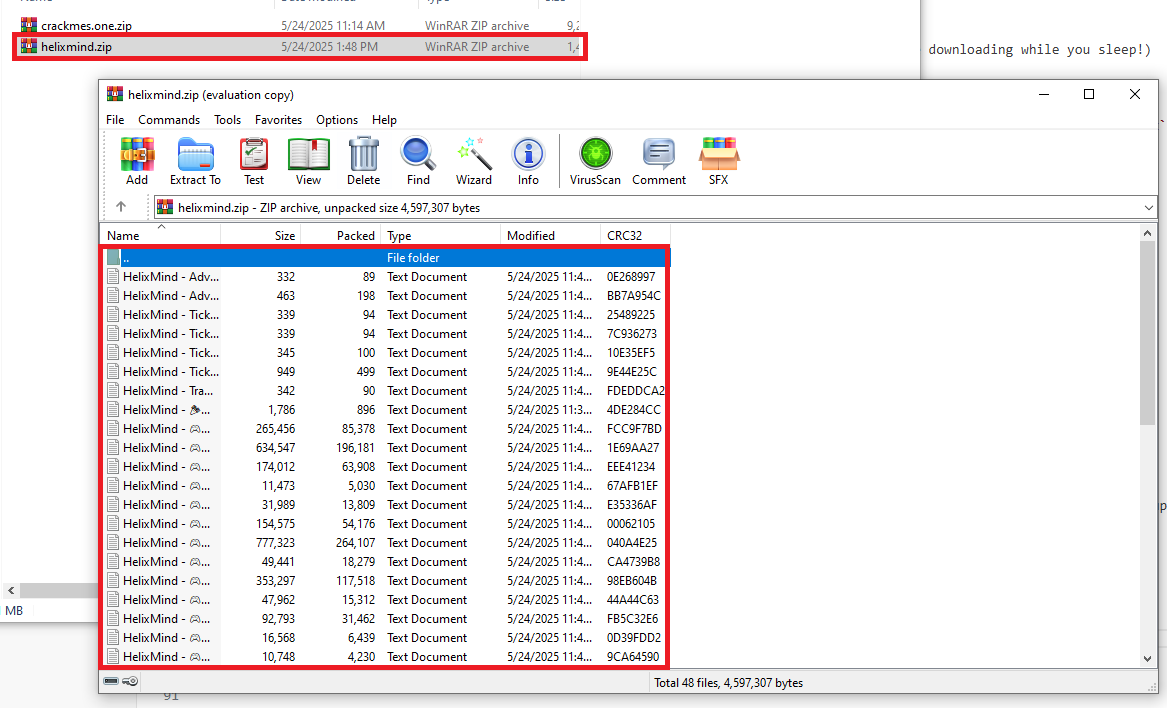Screen dimensions: 1167x708
Task: Sort file list by Type column
Action: click(441, 235)
